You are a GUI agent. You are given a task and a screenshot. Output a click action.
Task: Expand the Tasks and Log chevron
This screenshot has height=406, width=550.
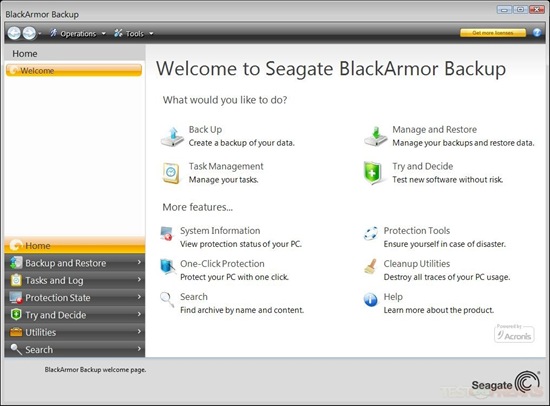tap(139, 279)
